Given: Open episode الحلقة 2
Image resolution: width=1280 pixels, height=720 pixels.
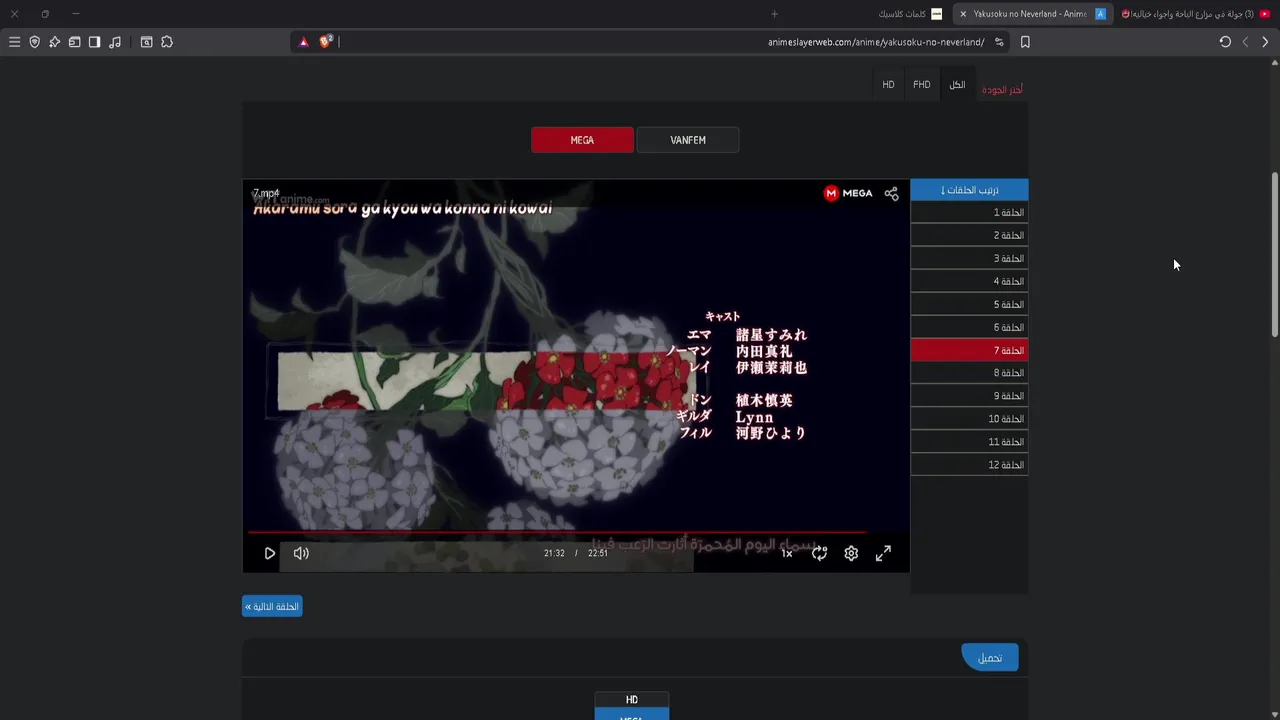Looking at the screenshot, I should [x=969, y=236].
